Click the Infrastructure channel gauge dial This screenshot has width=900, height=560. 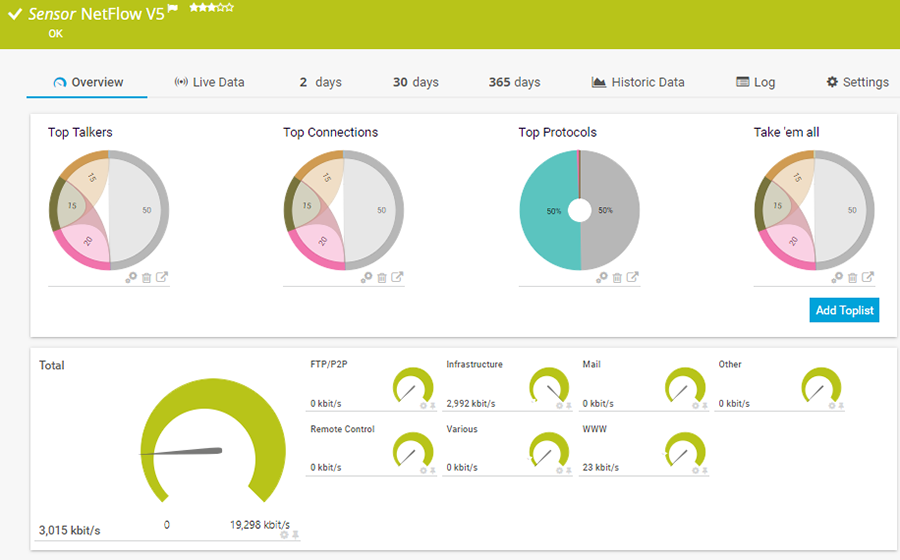(x=549, y=386)
